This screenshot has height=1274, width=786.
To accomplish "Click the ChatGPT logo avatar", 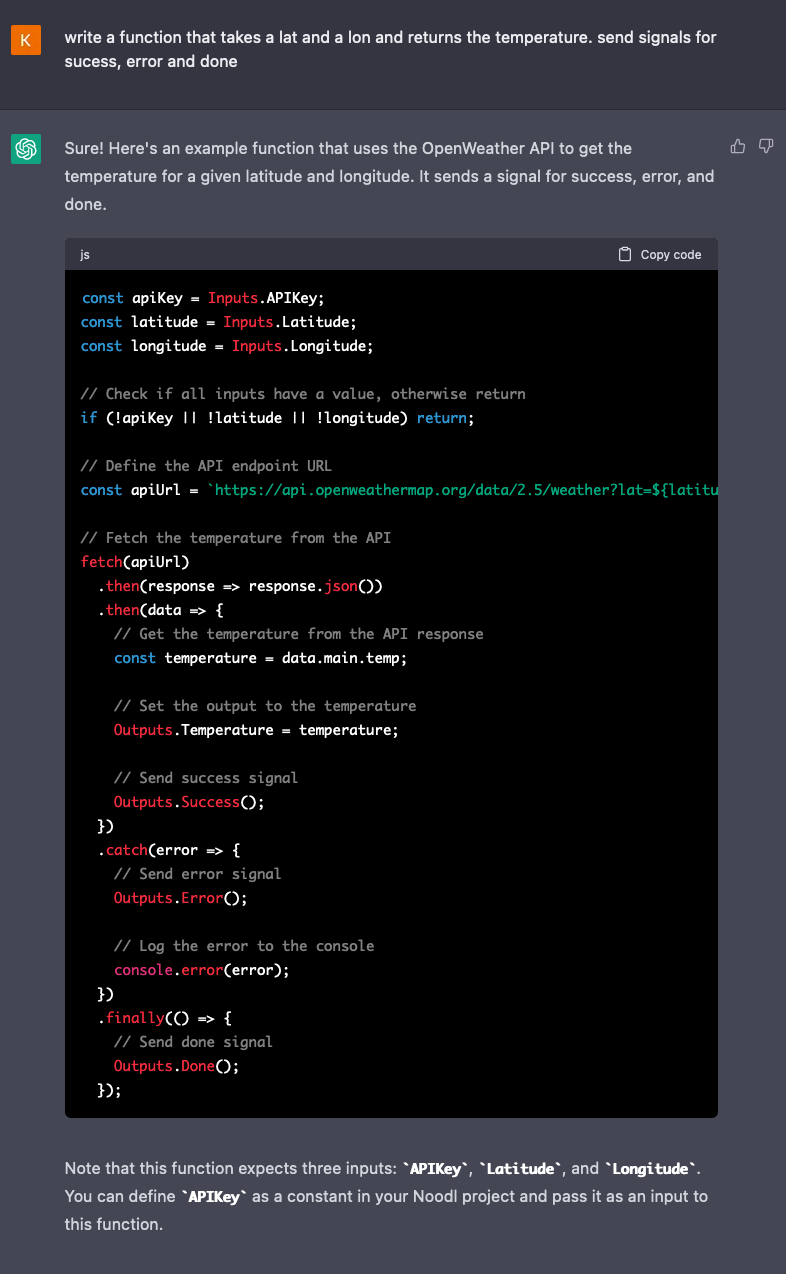I will click(x=26, y=149).
